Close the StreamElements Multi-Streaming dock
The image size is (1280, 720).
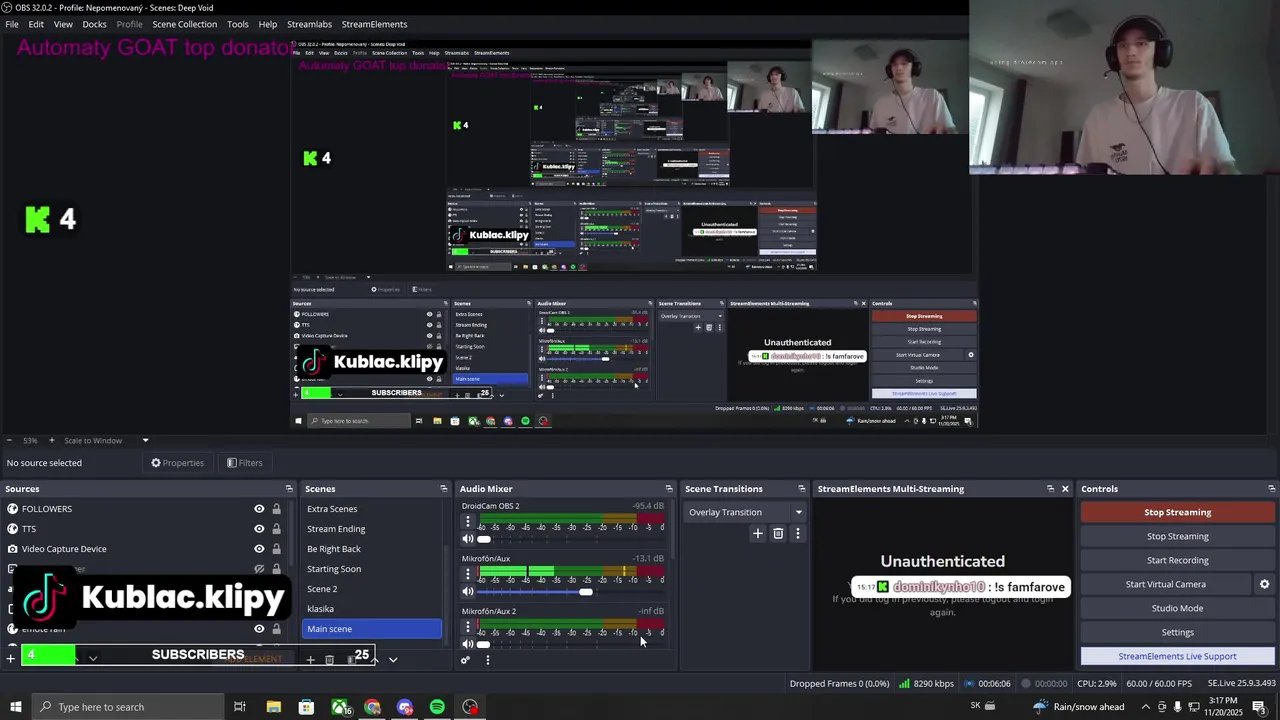[1065, 489]
